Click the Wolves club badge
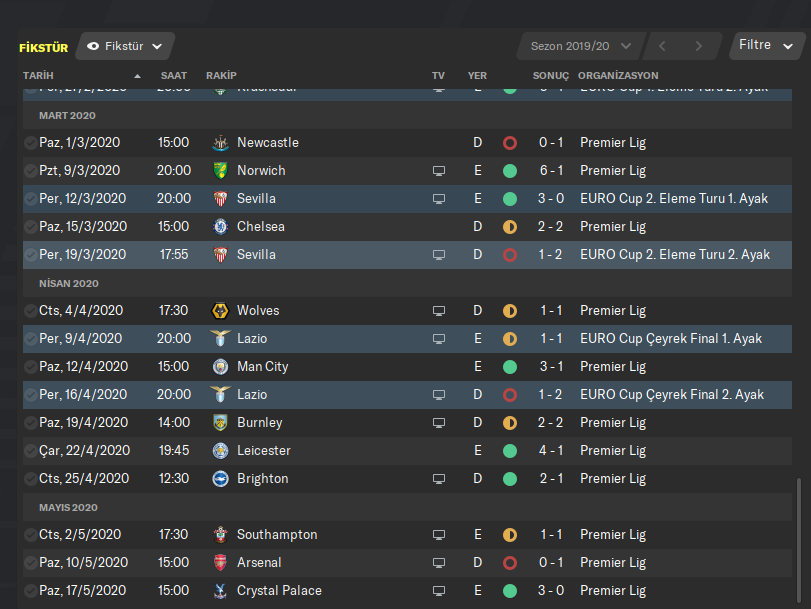 tap(220, 311)
